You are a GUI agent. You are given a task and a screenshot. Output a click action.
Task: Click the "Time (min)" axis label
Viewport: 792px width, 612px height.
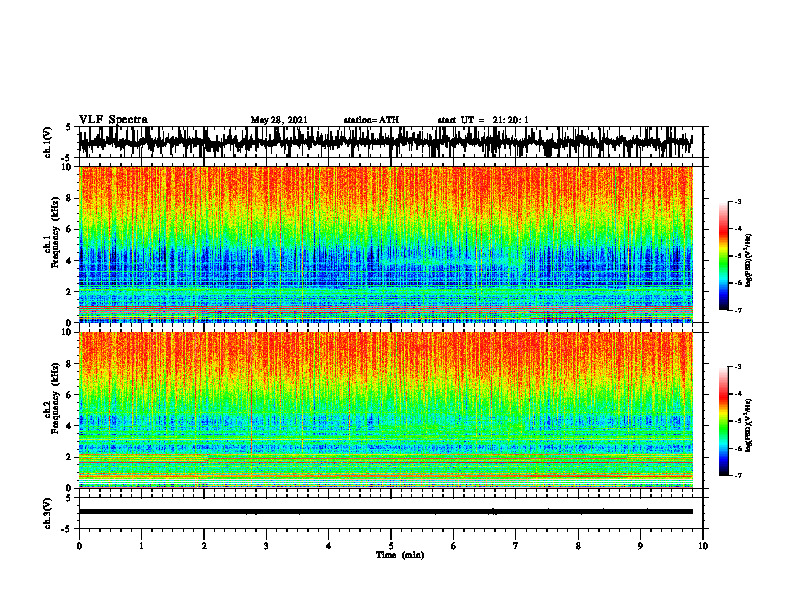400,555
